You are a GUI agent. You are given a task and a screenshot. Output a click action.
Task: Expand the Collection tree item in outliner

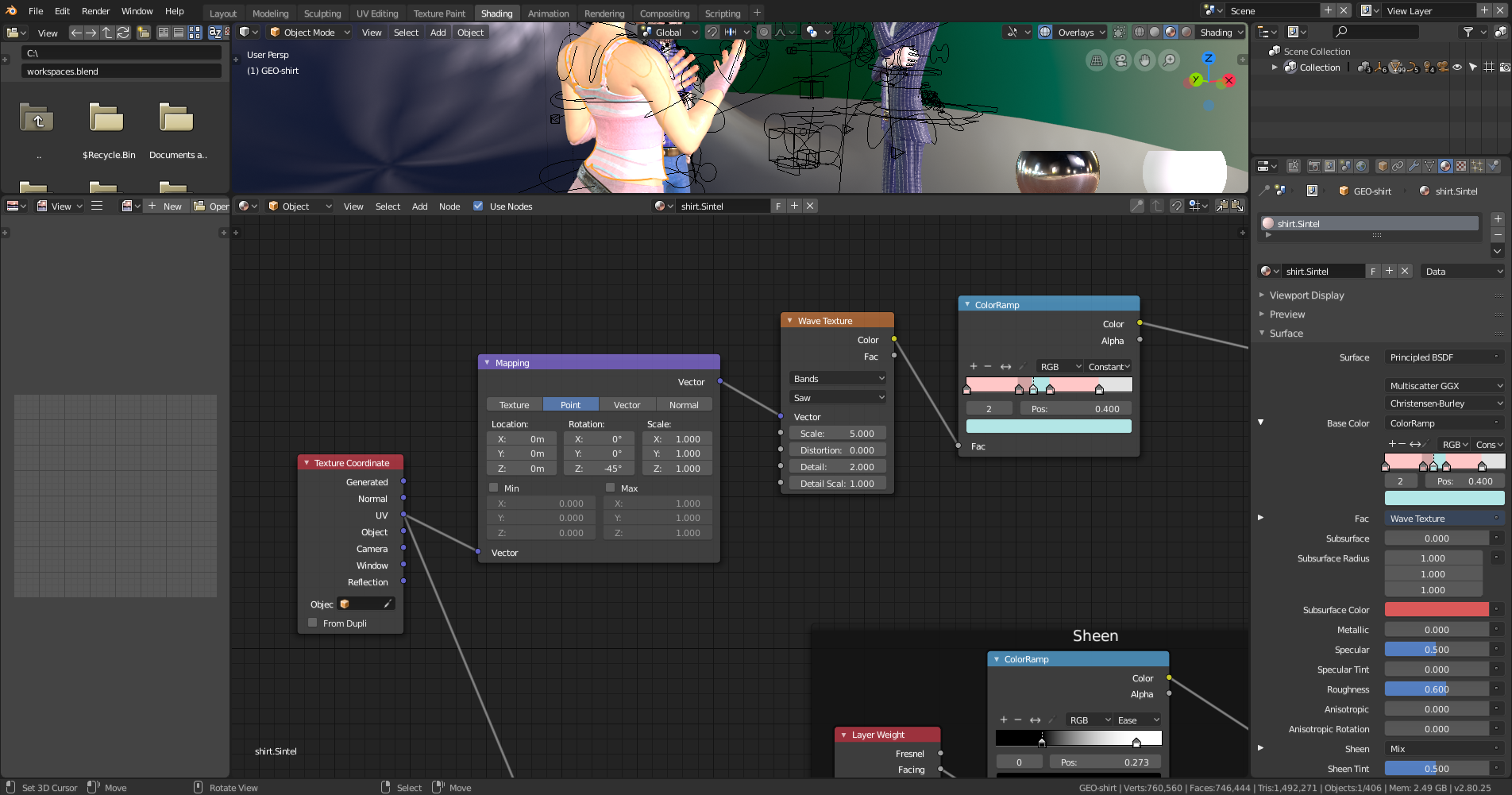tap(1275, 68)
